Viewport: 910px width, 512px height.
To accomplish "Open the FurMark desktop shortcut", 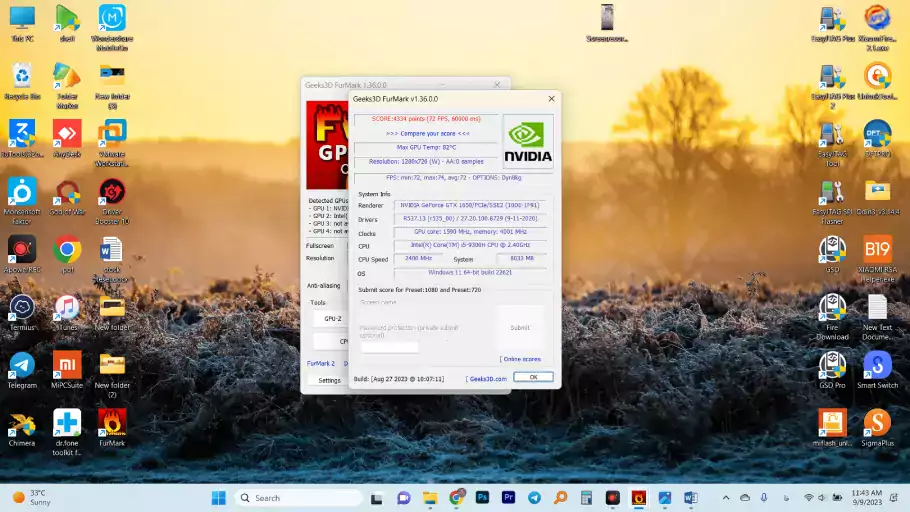I will coord(112,427).
